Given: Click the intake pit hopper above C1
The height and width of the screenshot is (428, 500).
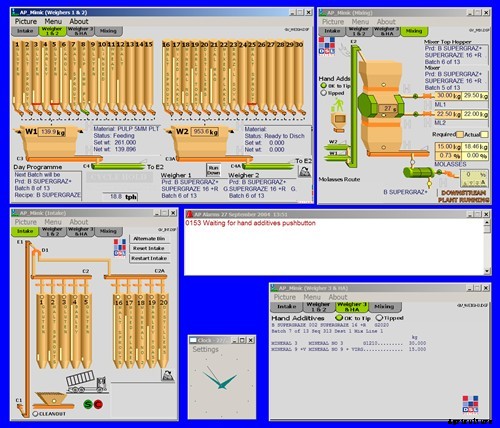Looking at the screenshot, I should 52,398.
